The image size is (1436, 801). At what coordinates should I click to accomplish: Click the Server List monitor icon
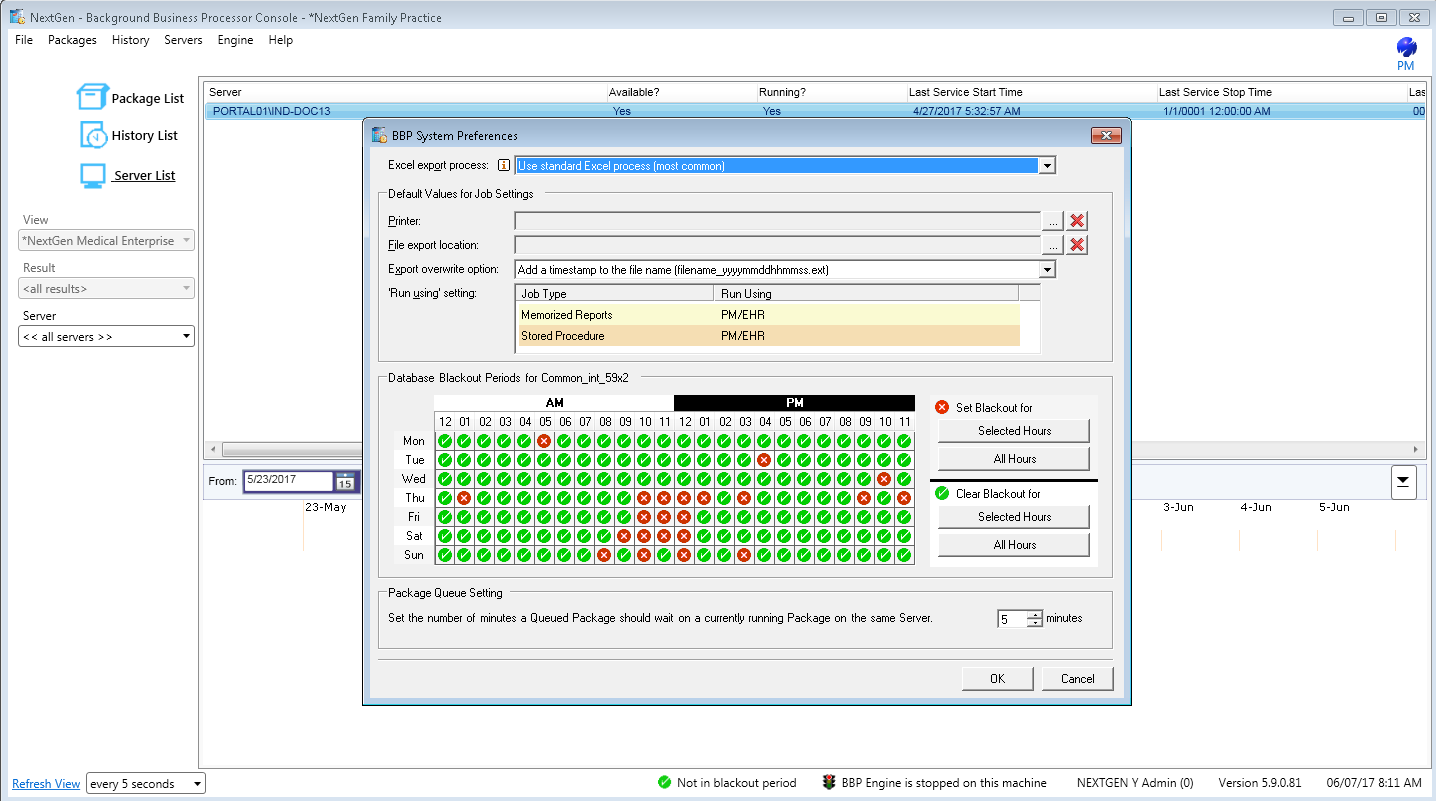(93, 175)
